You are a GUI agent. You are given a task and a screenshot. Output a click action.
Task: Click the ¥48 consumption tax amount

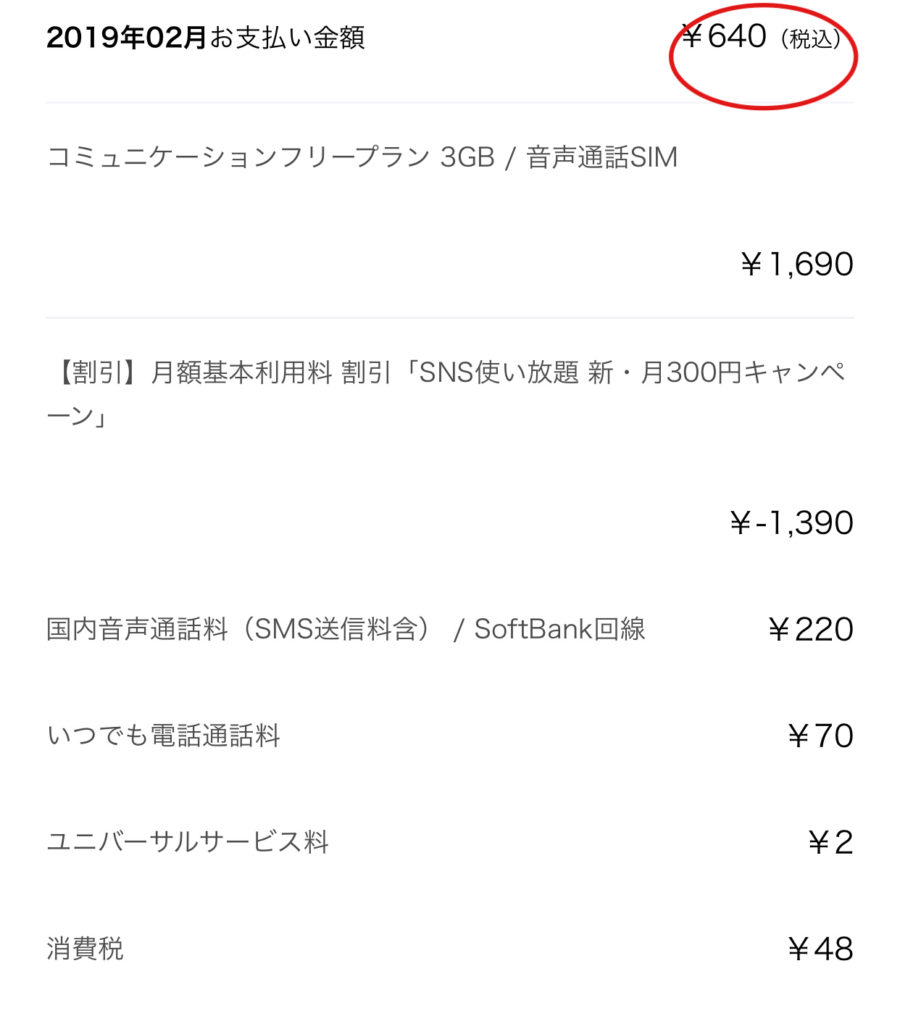(820, 949)
